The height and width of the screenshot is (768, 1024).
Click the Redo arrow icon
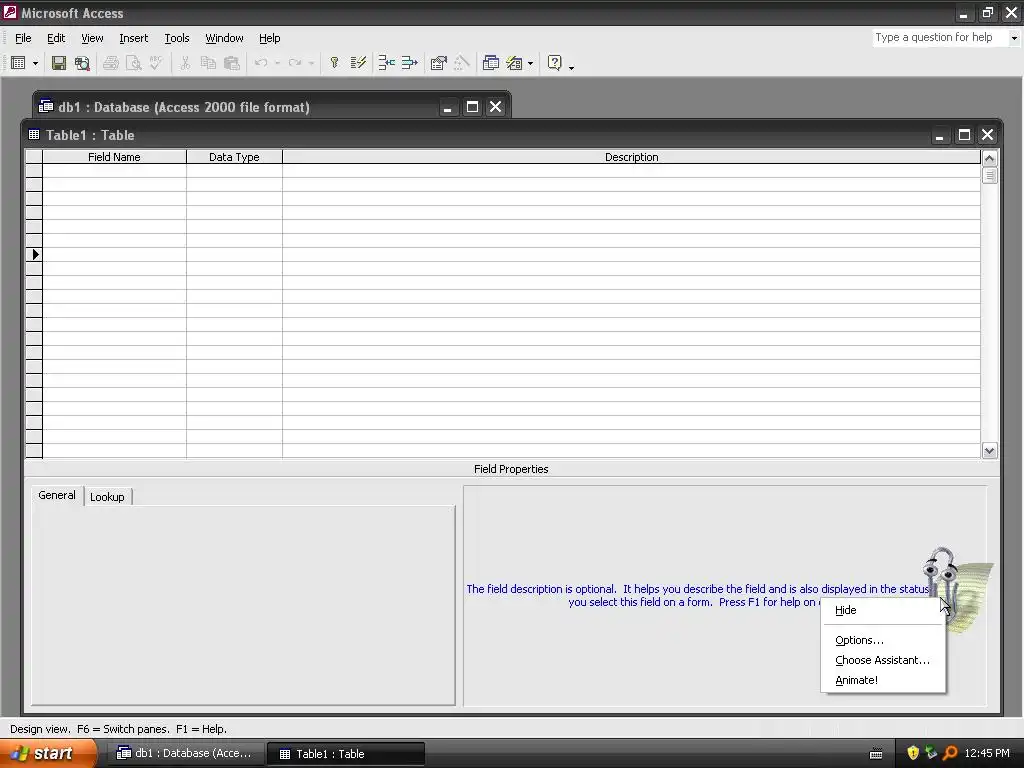pyautogui.click(x=295, y=63)
